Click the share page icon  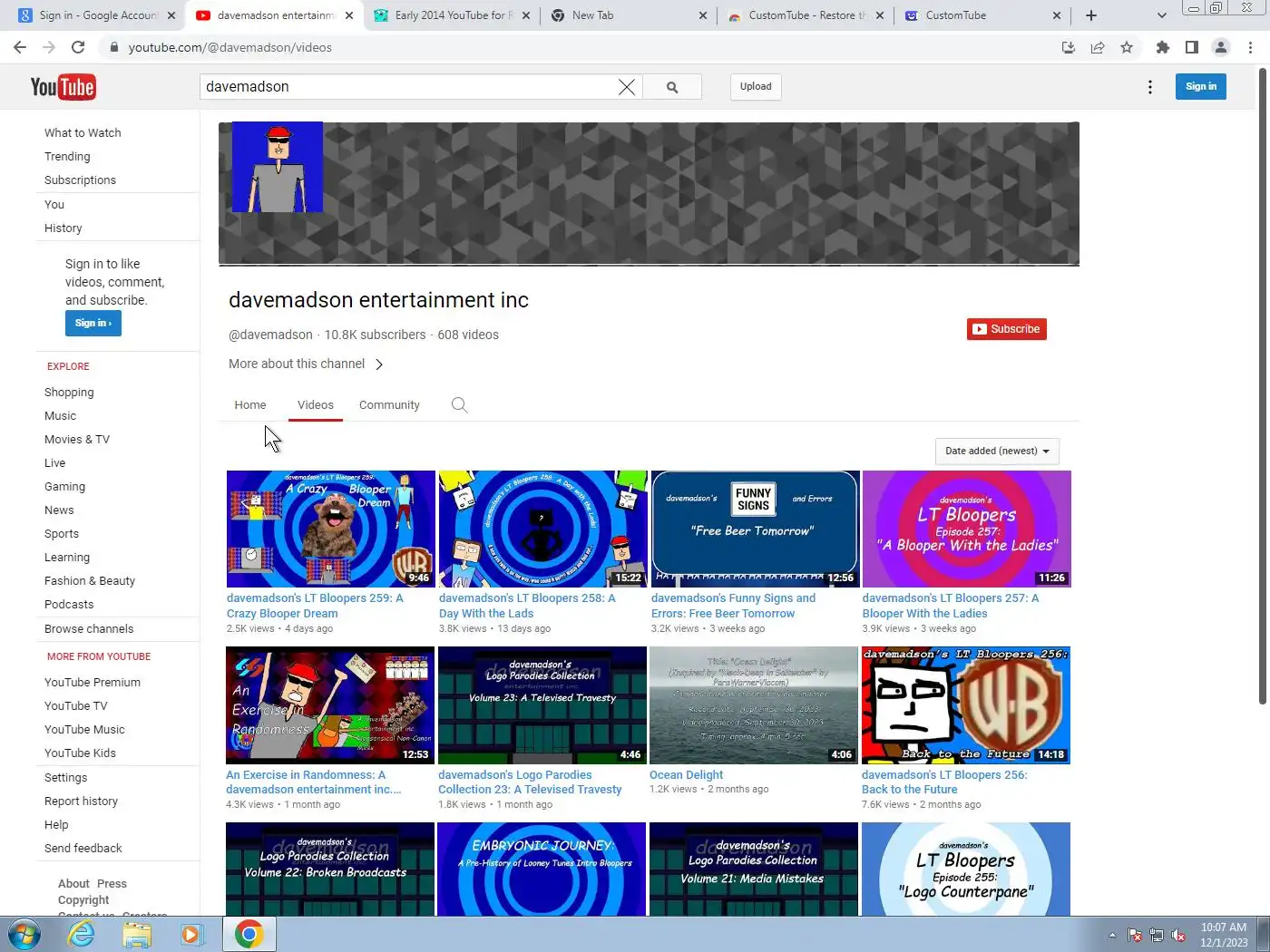[x=1098, y=47]
